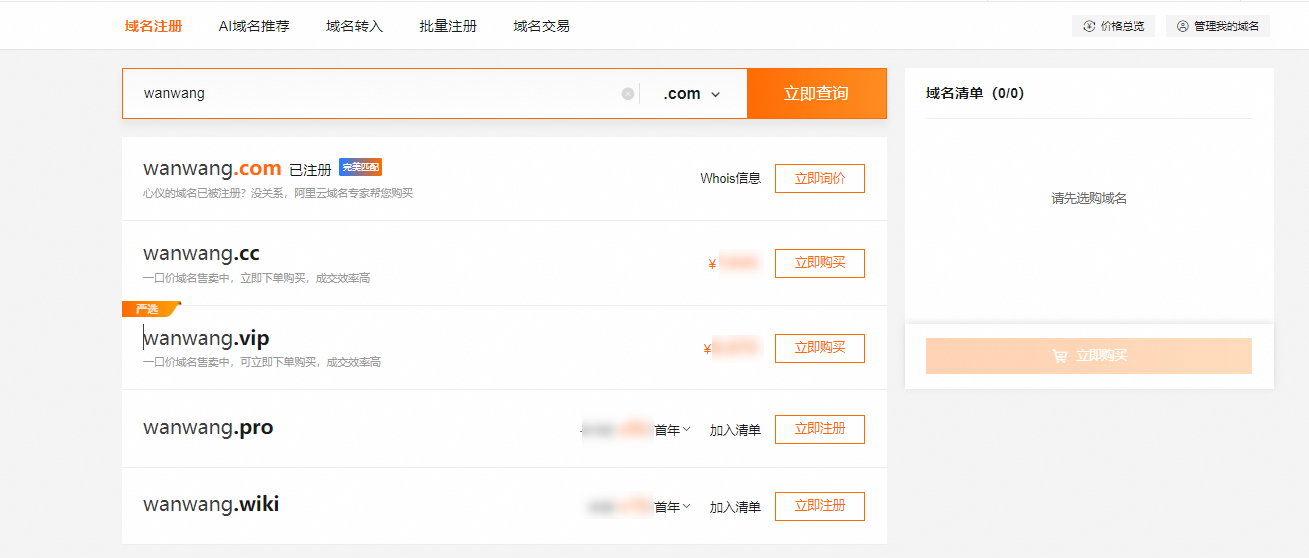Click the 完美匹配 badge beside wanwang.com

pyautogui.click(x=360, y=167)
